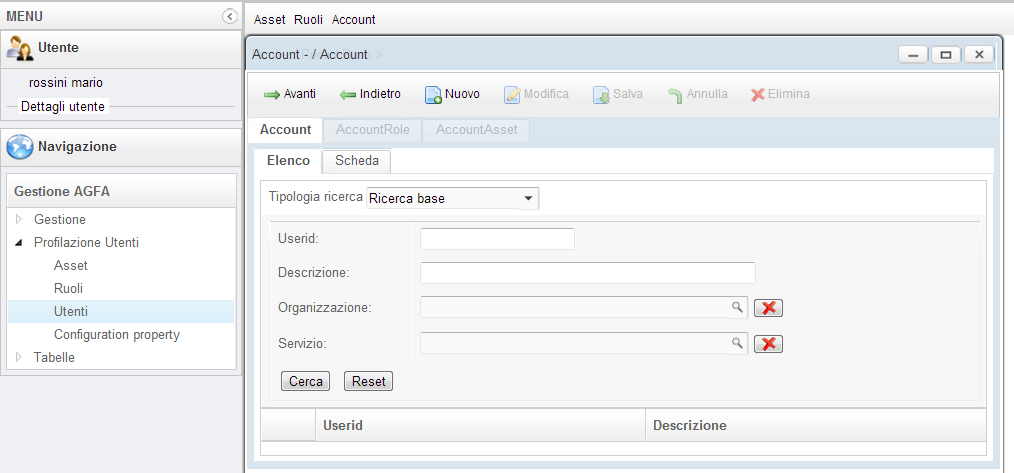
Task: Expand the Tabelle tree node
Action: pyautogui.click(x=18, y=357)
